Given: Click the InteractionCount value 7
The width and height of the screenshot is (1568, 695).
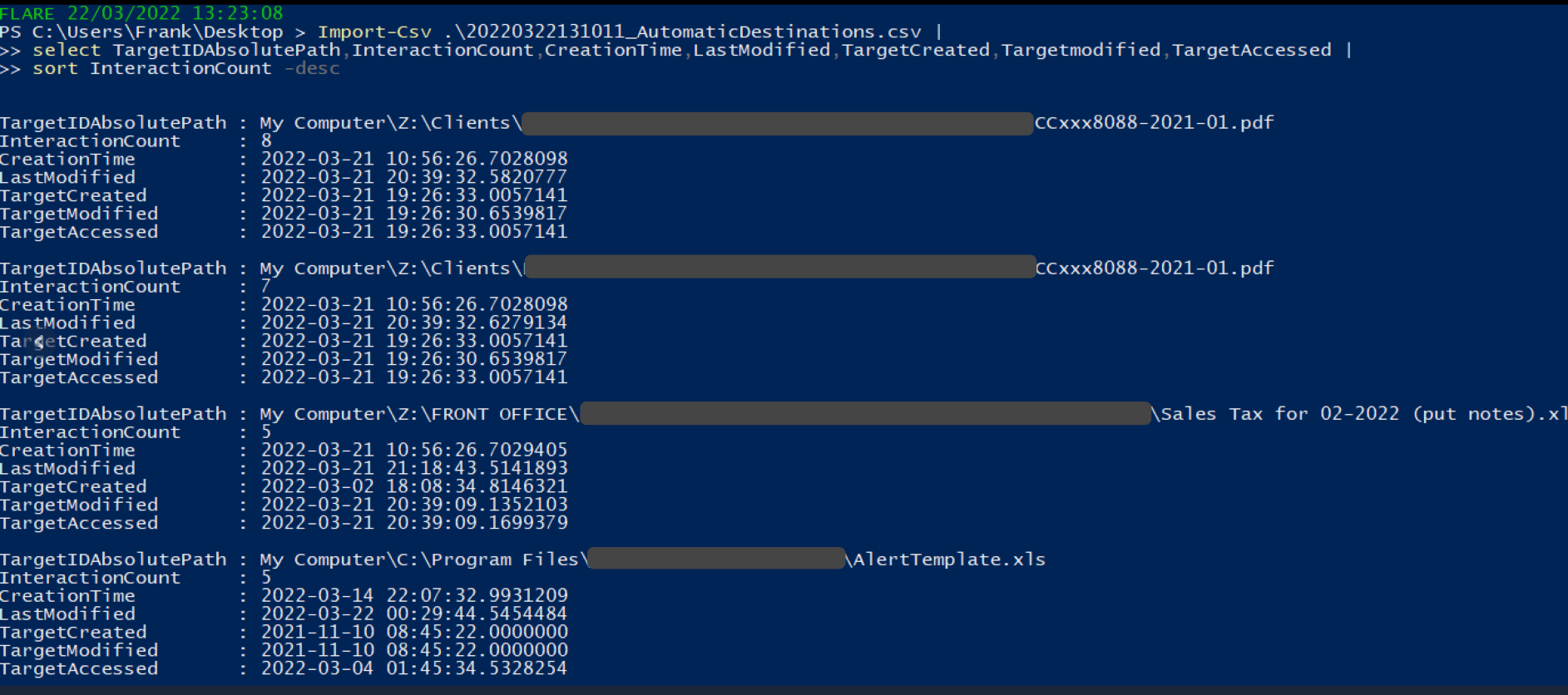Looking at the screenshot, I should [266, 286].
